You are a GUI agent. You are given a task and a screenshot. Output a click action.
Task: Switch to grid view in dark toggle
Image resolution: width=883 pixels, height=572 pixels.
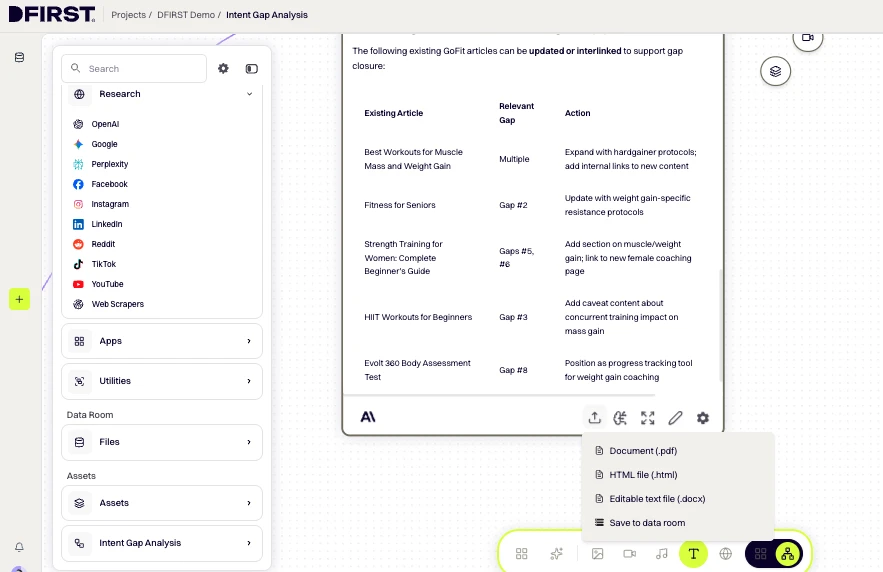tap(760, 554)
